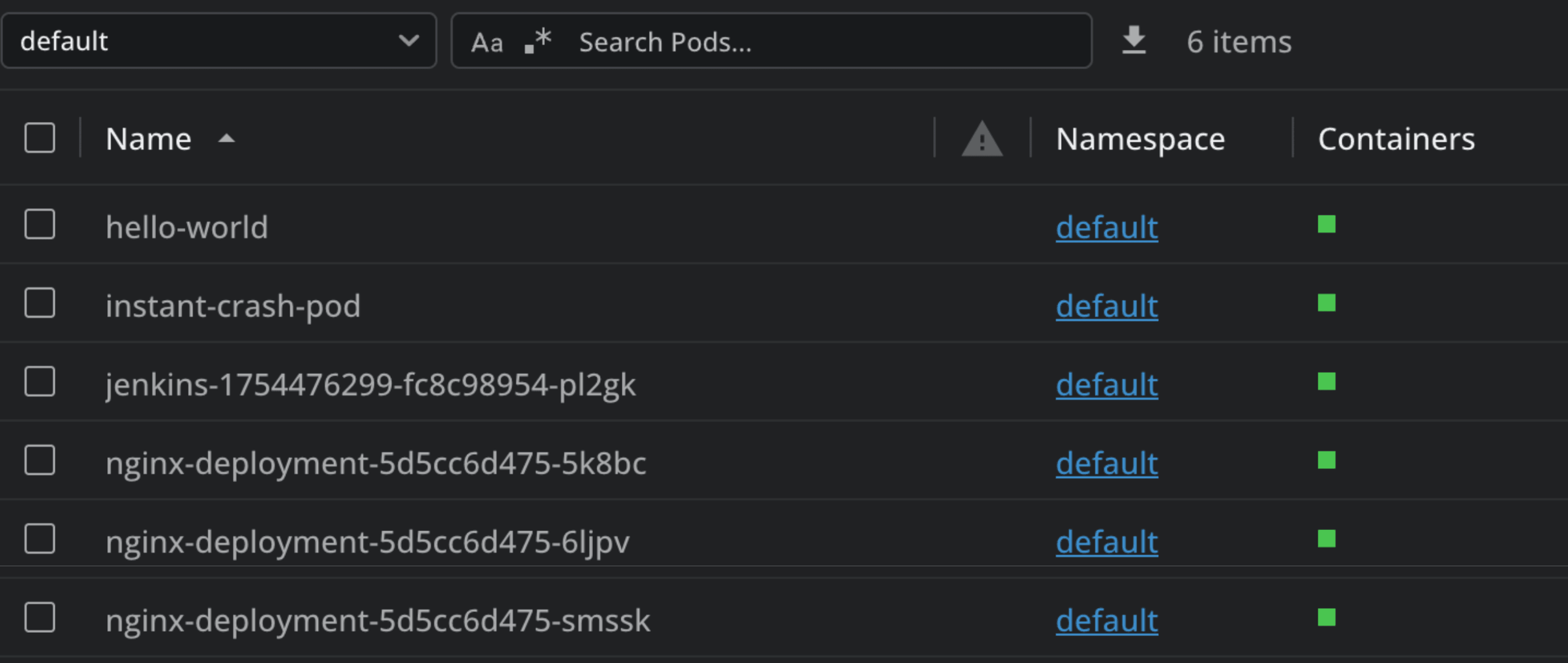The image size is (1568, 663).
Task: Click the namespace selector chevron
Action: 409,40
